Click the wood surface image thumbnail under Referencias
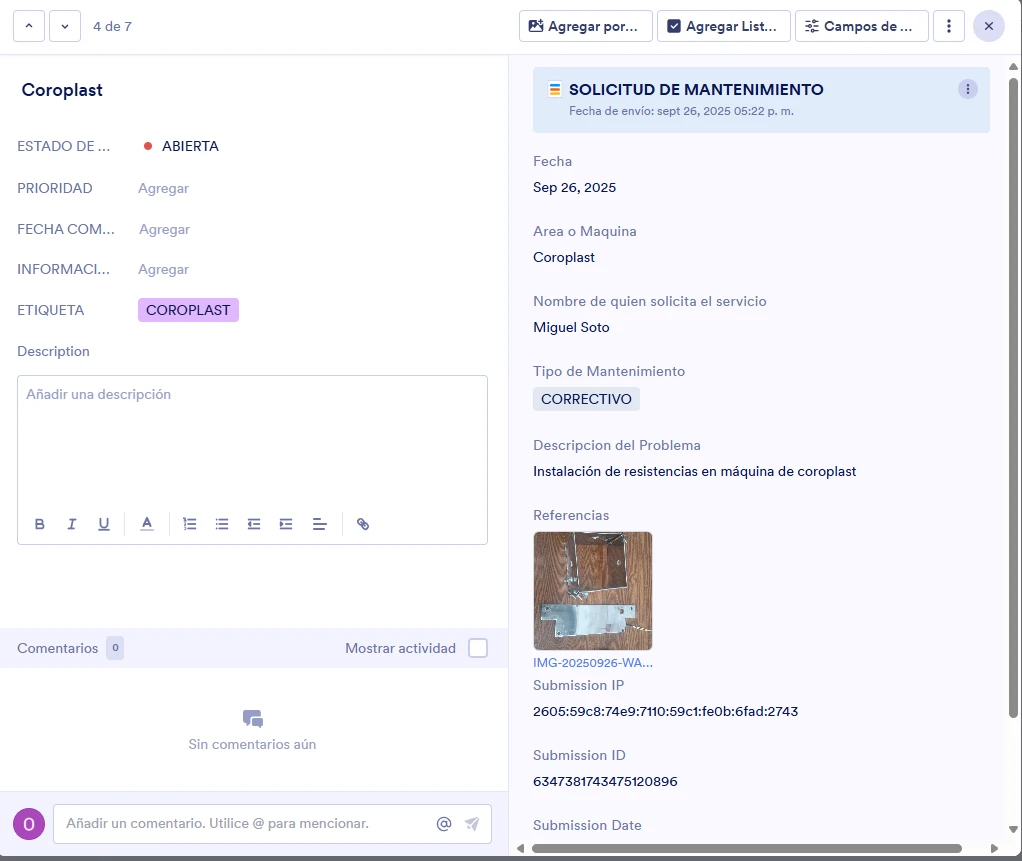 (x=592, y=590)
